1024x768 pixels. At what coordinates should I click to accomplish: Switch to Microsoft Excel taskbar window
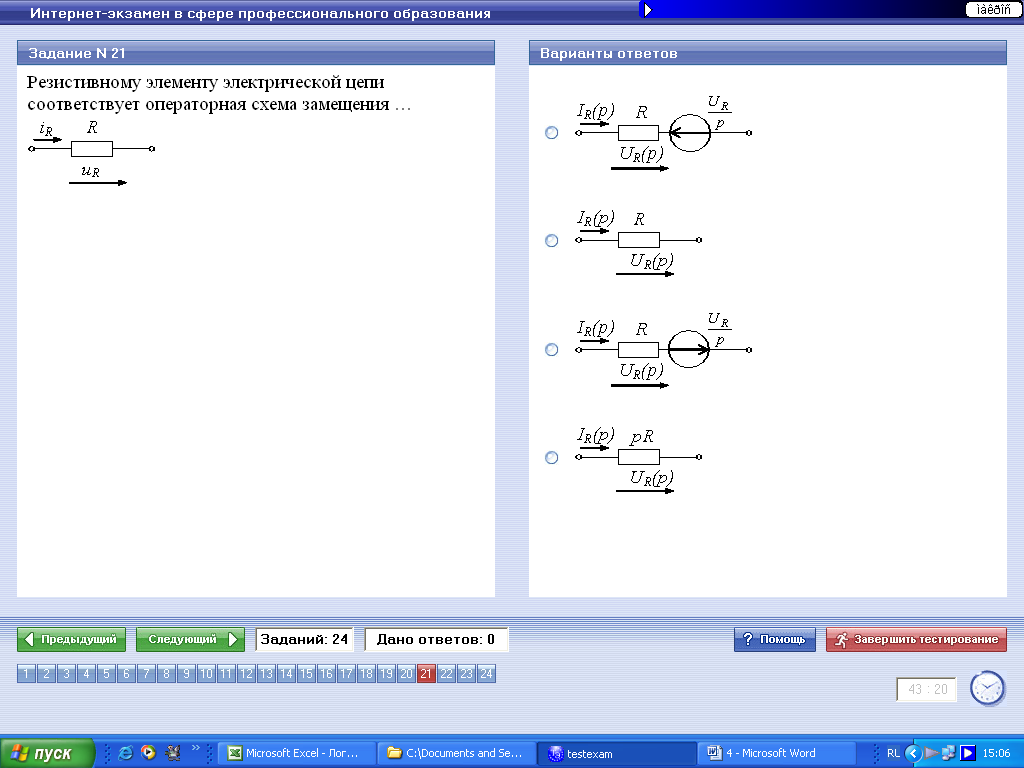point(297,753)
